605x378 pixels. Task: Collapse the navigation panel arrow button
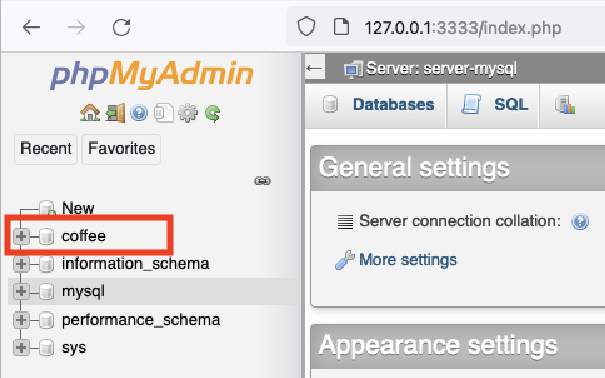click(314, 68)
